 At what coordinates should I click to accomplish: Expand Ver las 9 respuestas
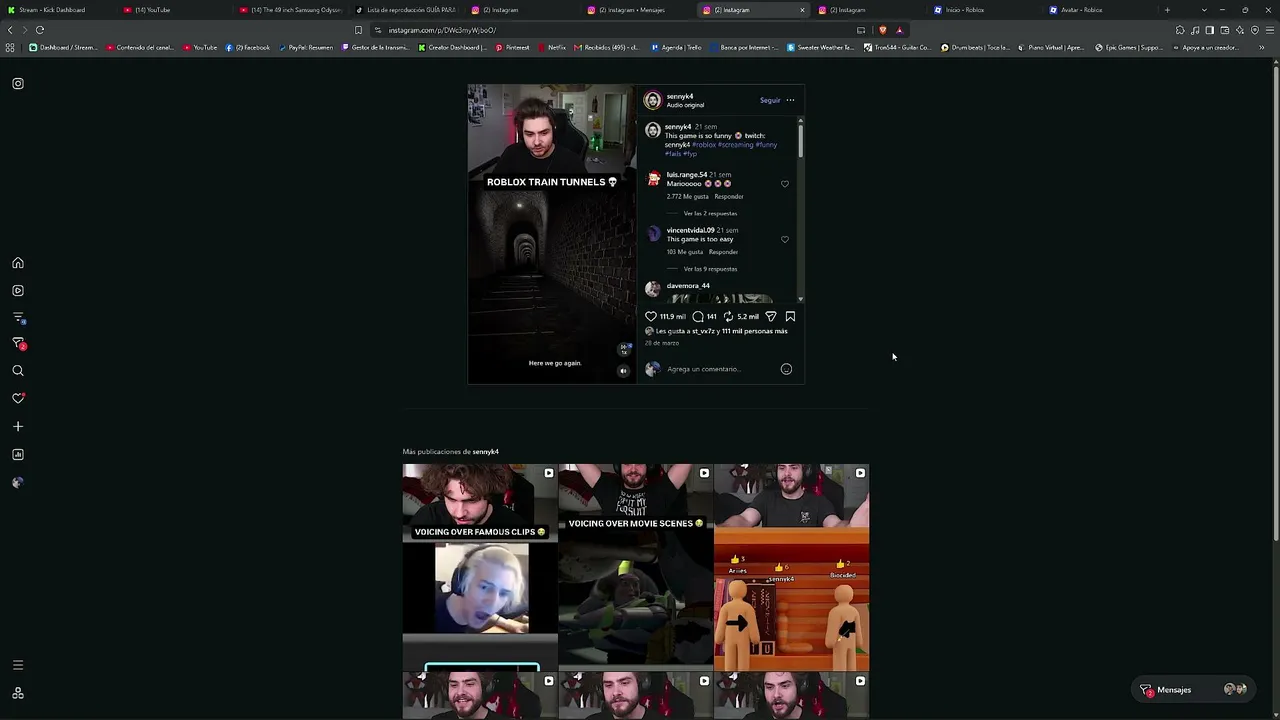pos(710,269)
